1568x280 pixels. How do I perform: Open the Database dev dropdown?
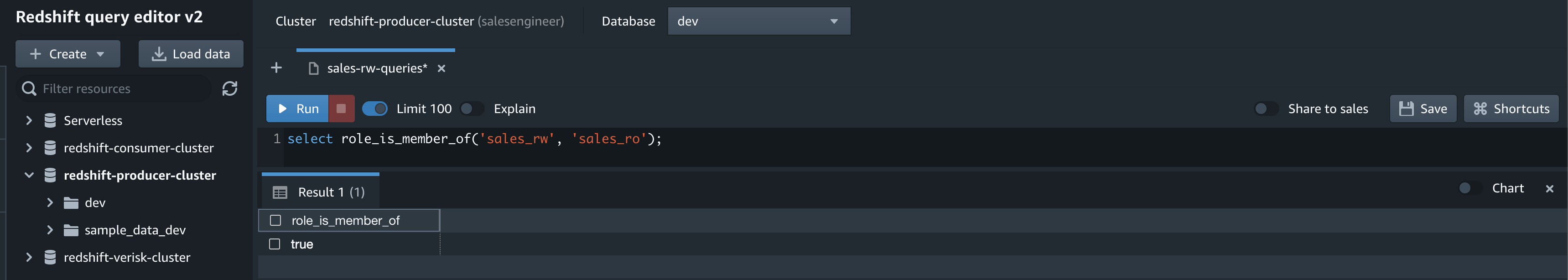(x=758, y=21)
